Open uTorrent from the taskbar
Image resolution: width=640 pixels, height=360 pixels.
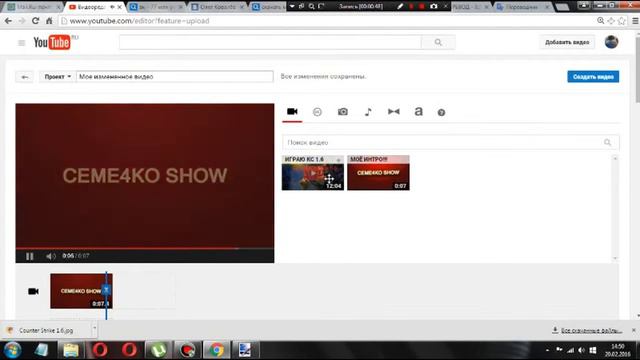click(x=158, y=350)
